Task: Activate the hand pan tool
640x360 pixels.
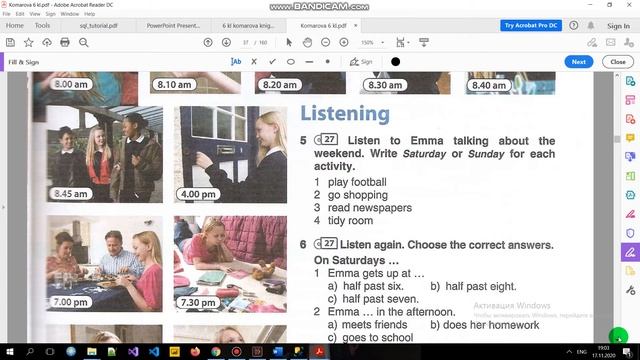Action: pos(307,42)
